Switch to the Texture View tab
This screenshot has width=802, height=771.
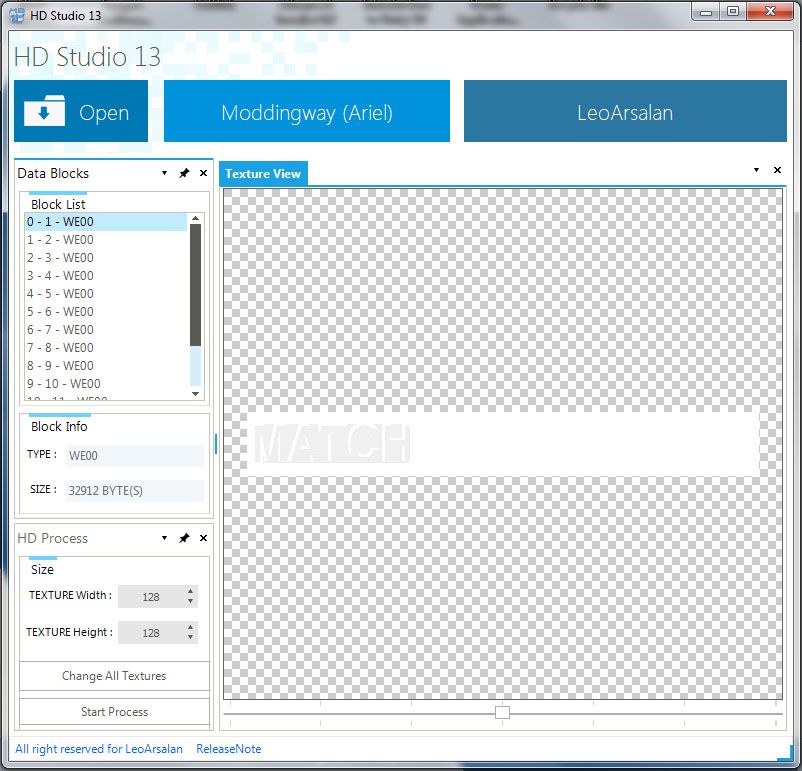point(263,174)
